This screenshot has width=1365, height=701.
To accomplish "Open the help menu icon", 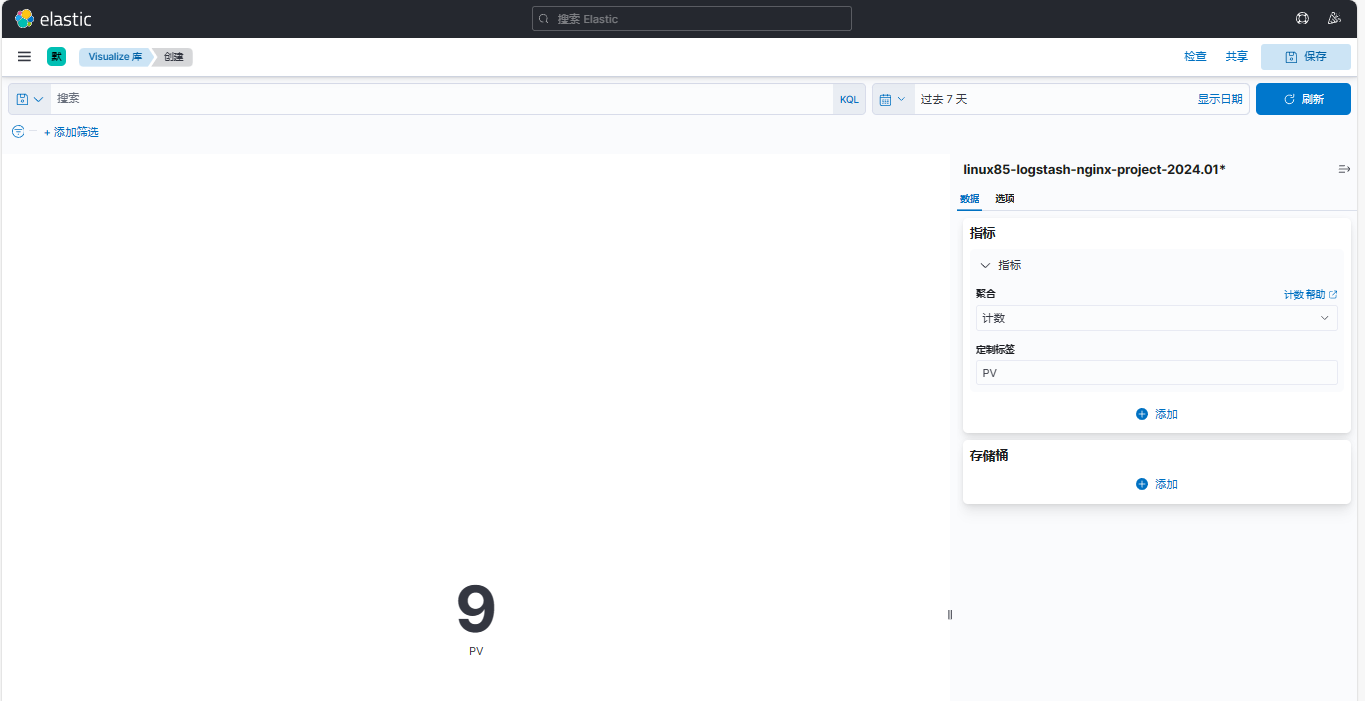I will tap(1302, 18).
